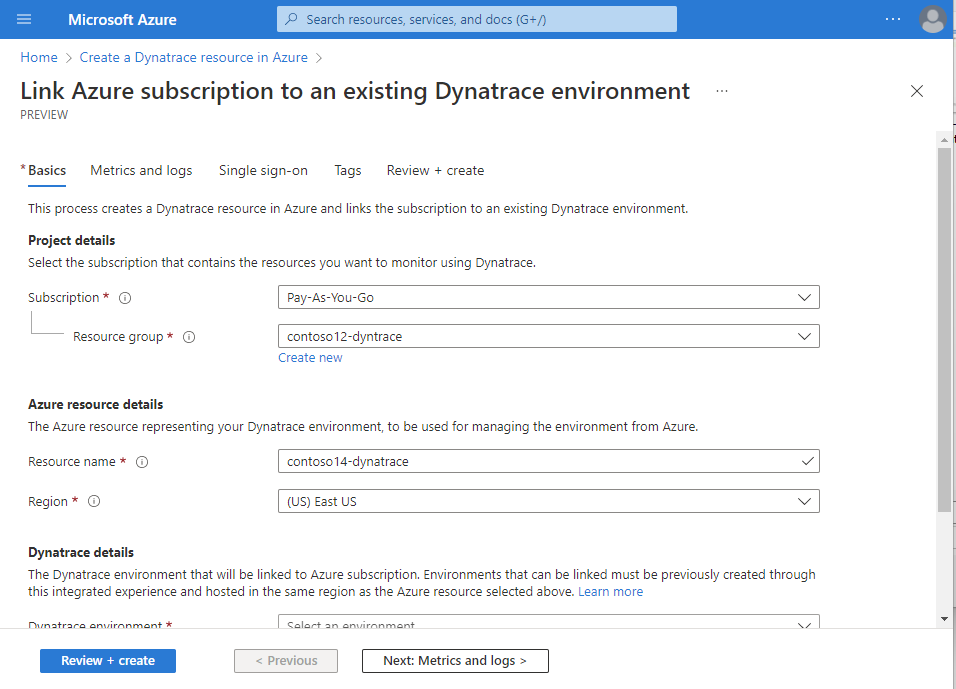Open the Dynatrace environment dropdown
956x689 pixels.
[x=549, y=622]
